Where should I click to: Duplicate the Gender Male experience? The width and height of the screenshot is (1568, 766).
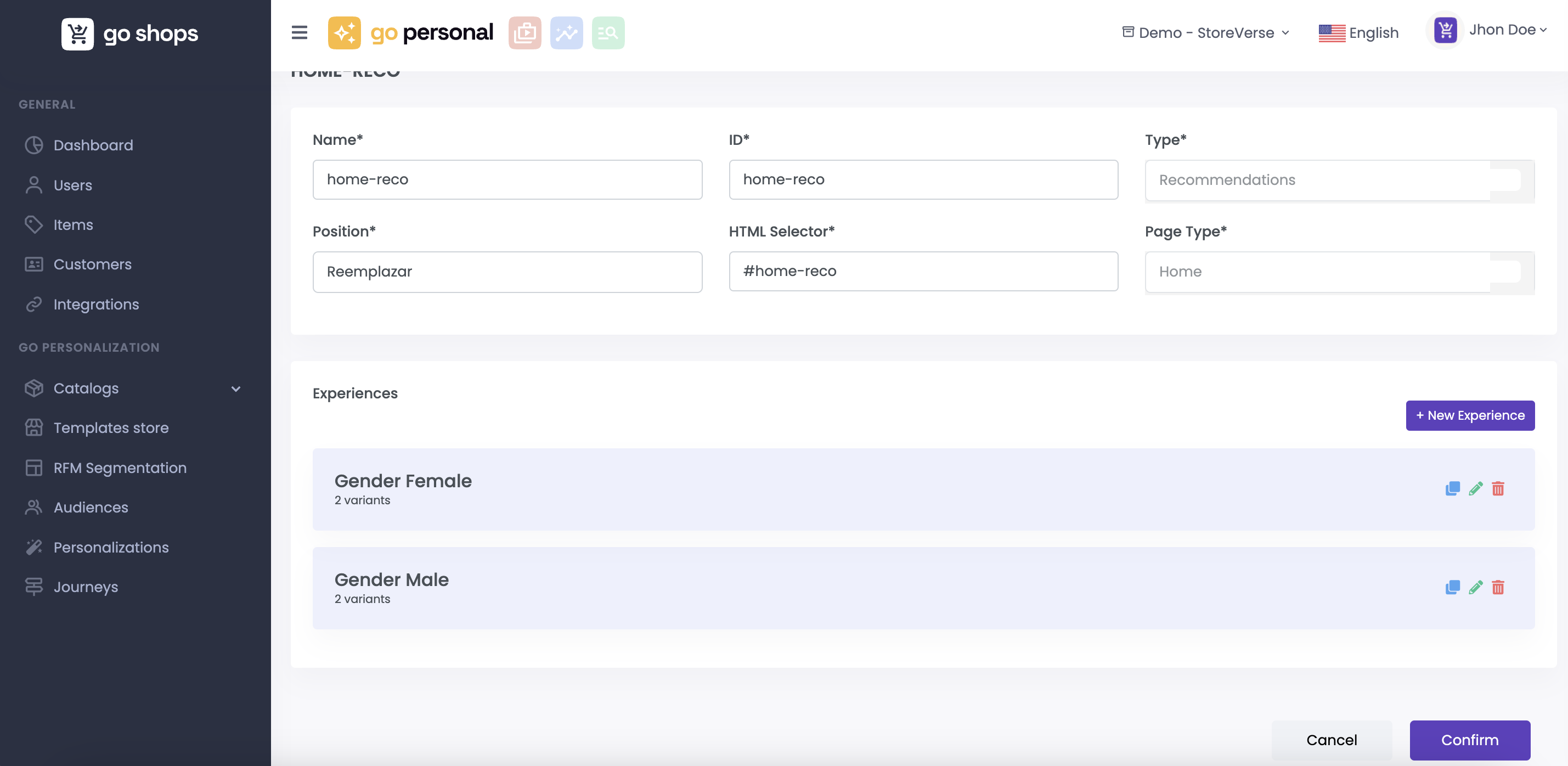[x=1452, y=587]
